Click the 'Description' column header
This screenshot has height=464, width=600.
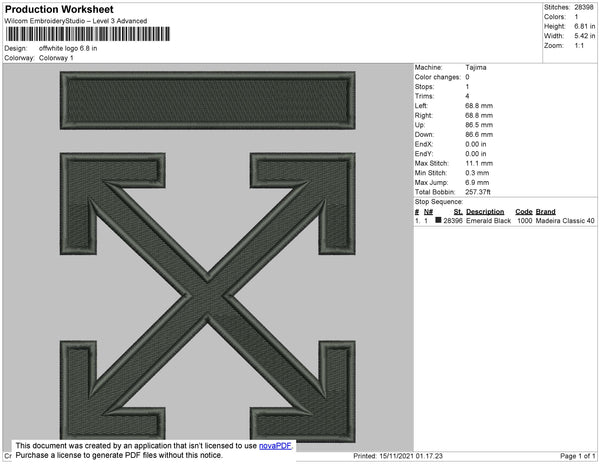tap(485, 212)
